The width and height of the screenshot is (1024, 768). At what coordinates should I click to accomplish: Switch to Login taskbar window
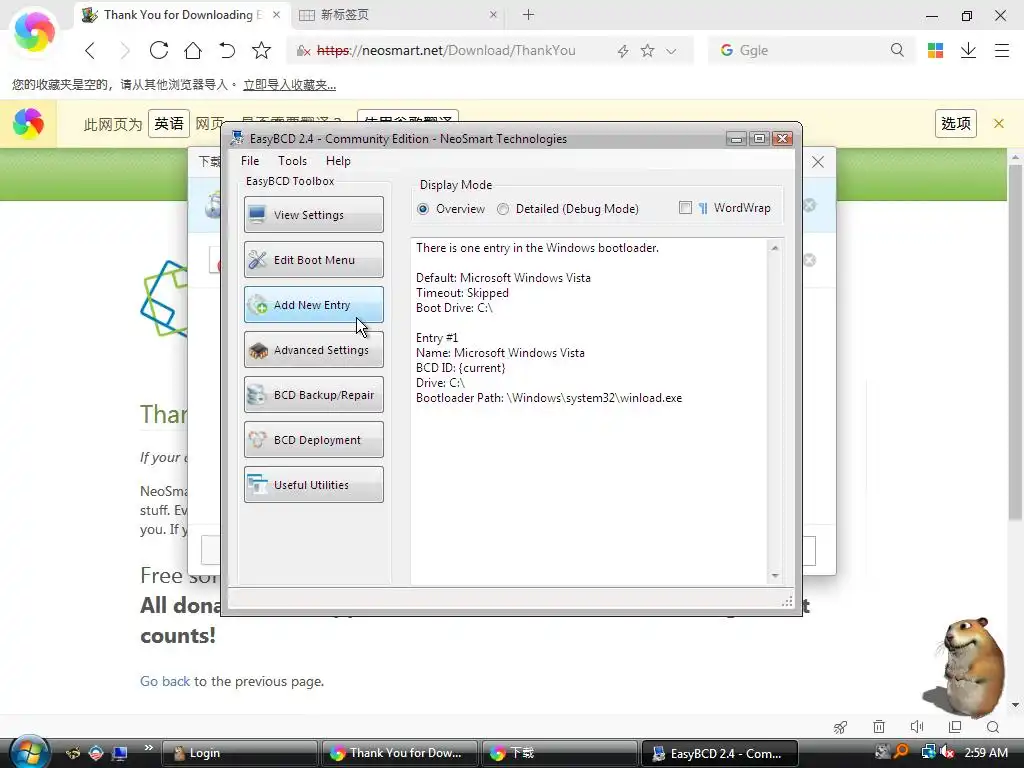pyautogui.click(x=239, y=753)
